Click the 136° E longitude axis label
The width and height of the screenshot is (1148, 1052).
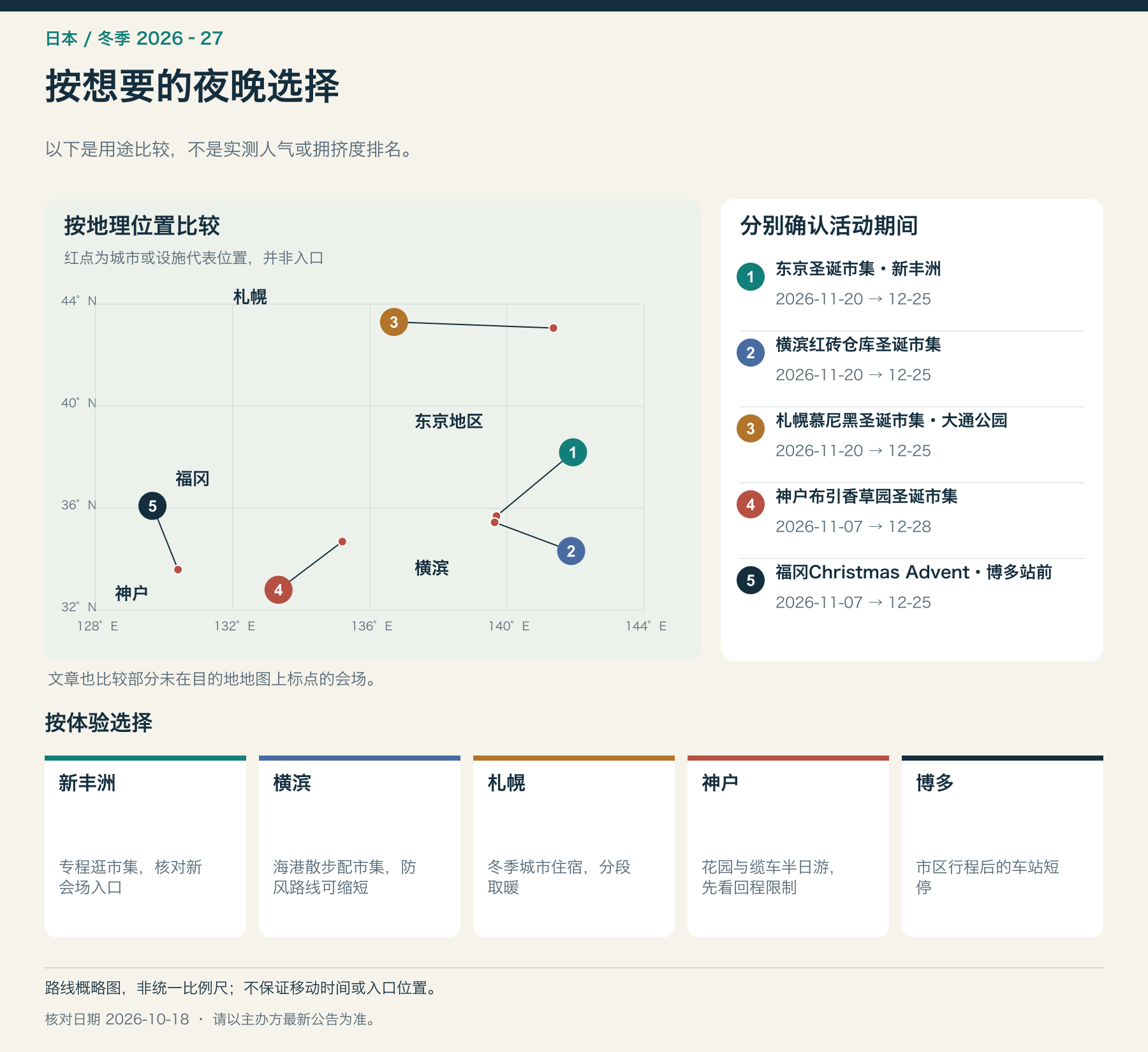(x=372, y=626)
